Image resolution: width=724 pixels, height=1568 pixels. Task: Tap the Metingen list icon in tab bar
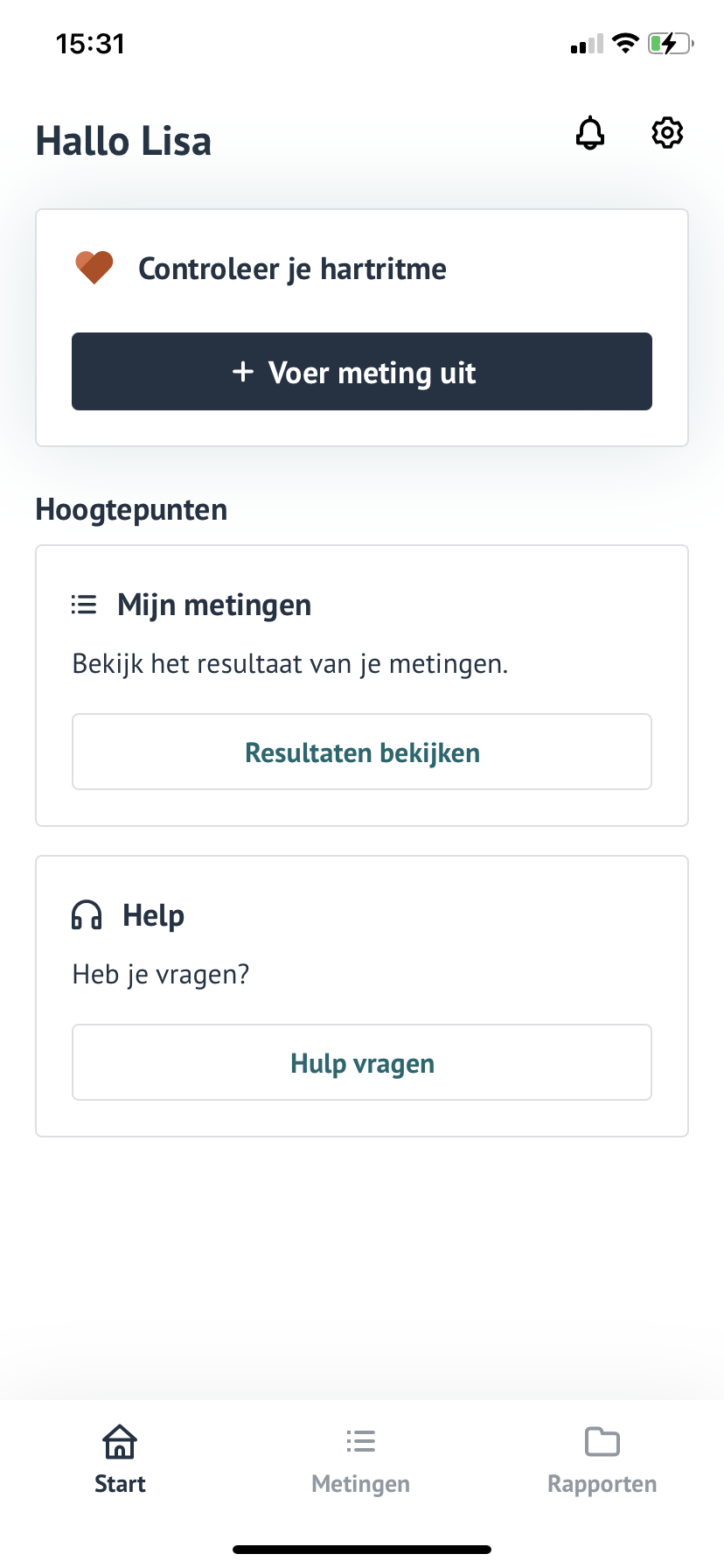(360, 1441)
